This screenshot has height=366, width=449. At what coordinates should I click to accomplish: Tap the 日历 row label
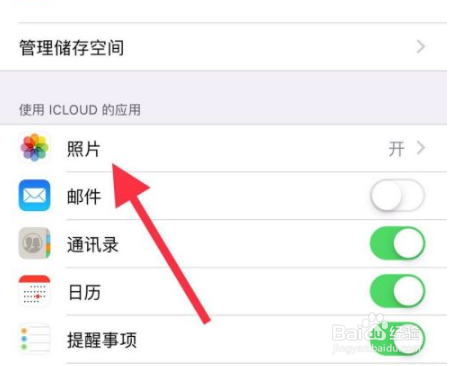(x=84, y=292)
